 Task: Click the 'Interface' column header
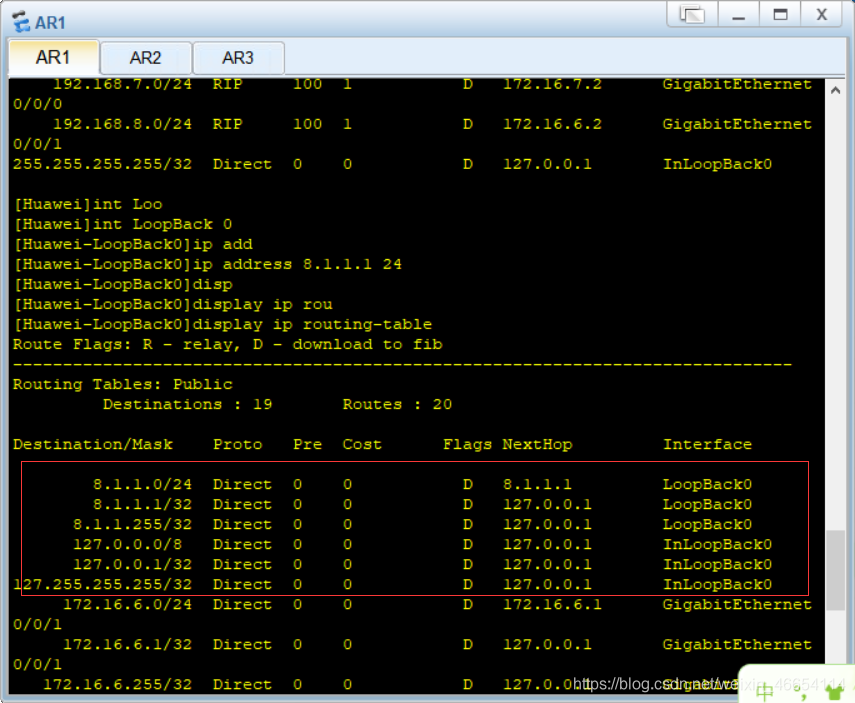[x=707, y=444]
